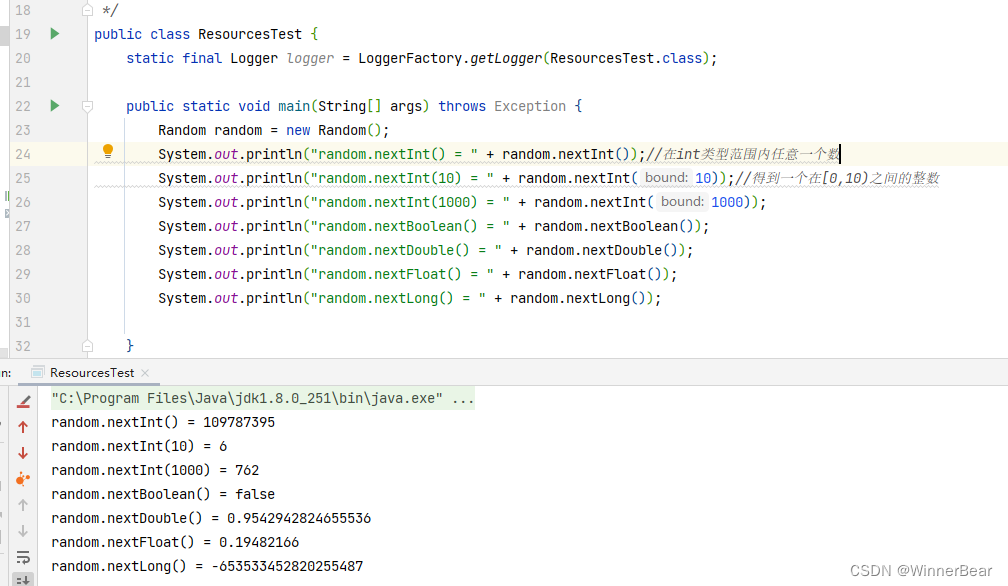
Task: Close the ResourcesTest run tab
Action: pos(145,373)
